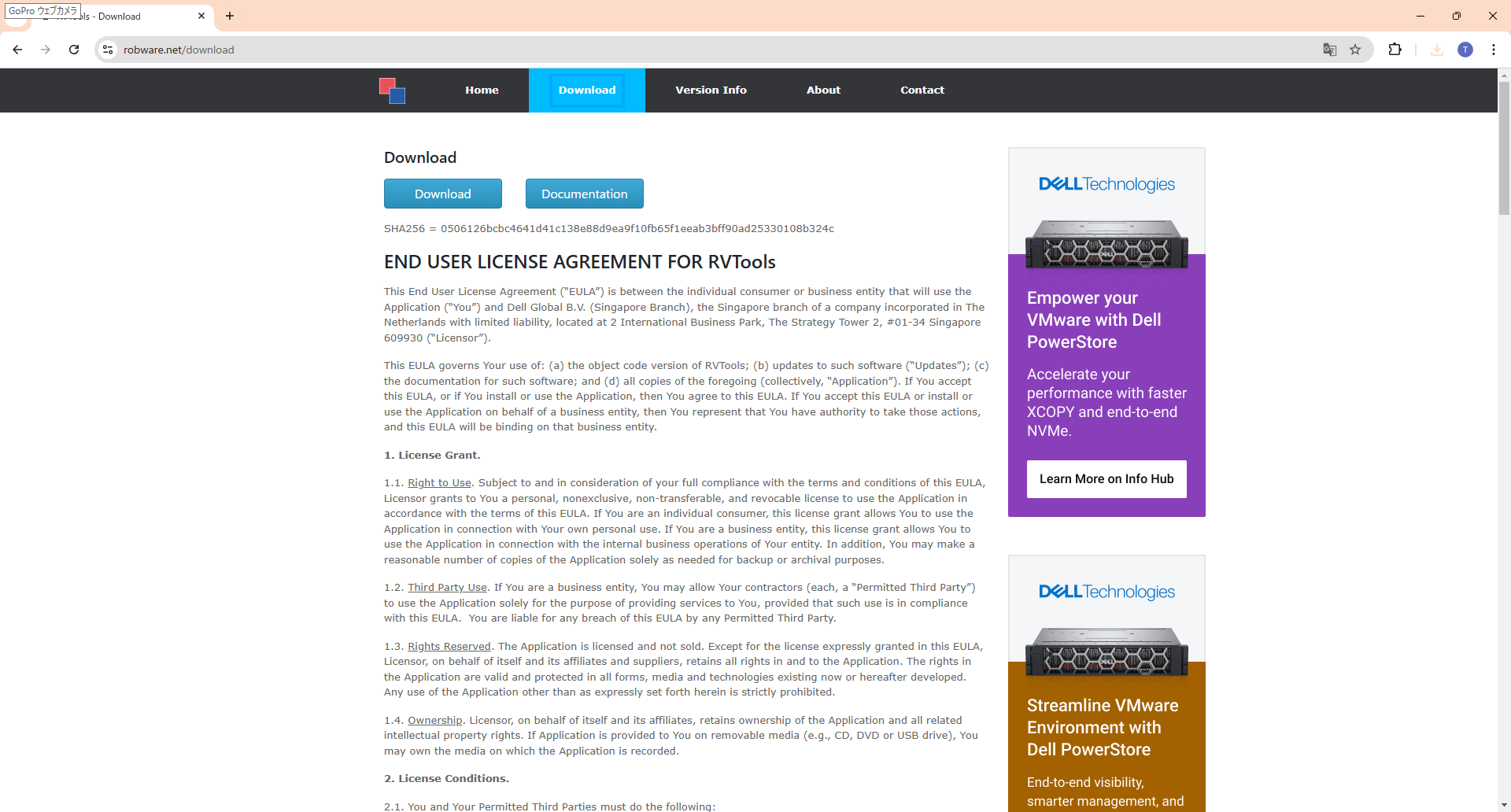Open the Home menu item
The height and width of the screenshot is (812, 1511).
click(482, 90)
